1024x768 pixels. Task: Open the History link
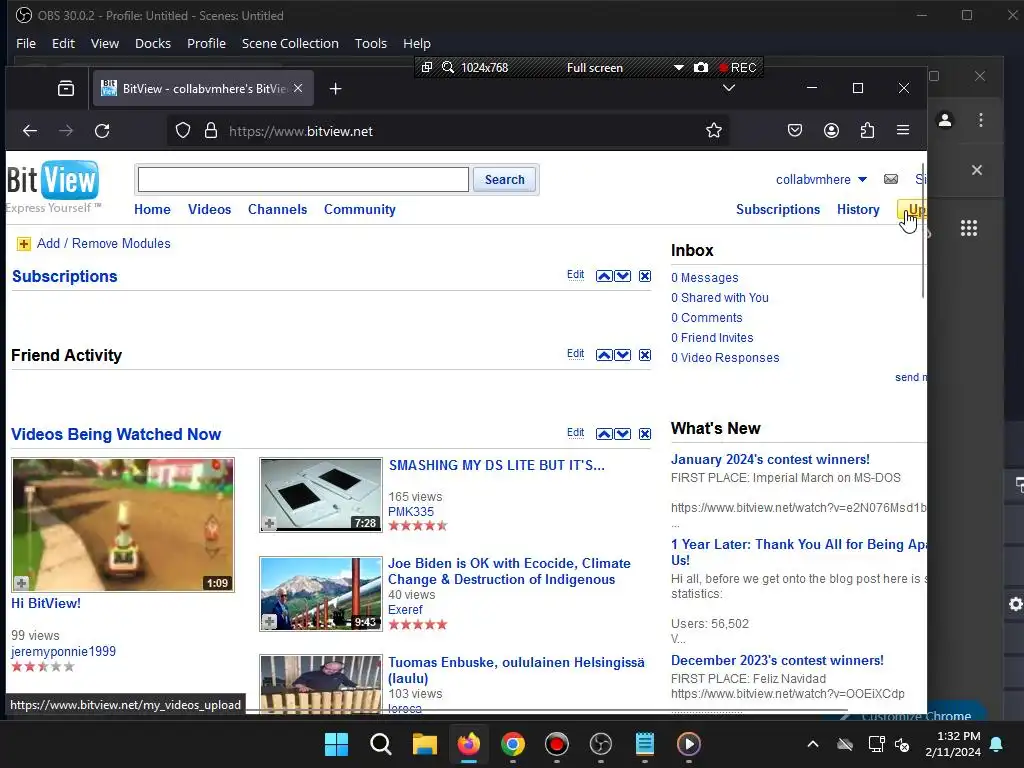point(858,209)
